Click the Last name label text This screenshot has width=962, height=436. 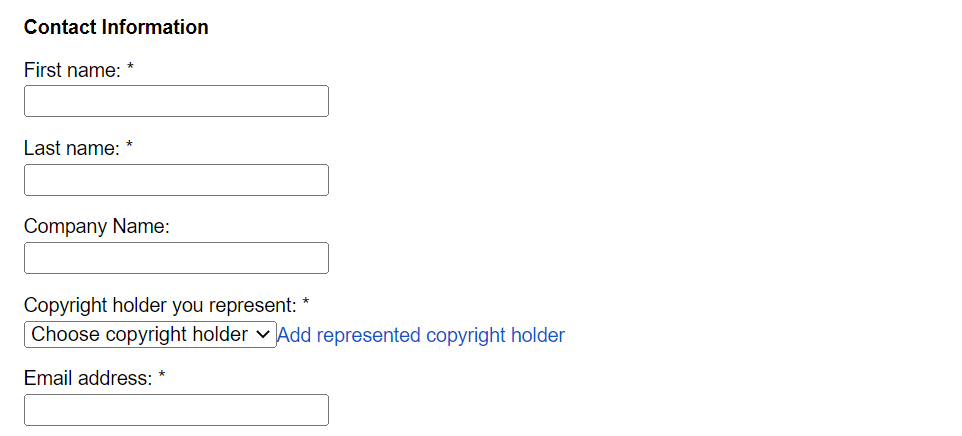(x=72, y=148)
